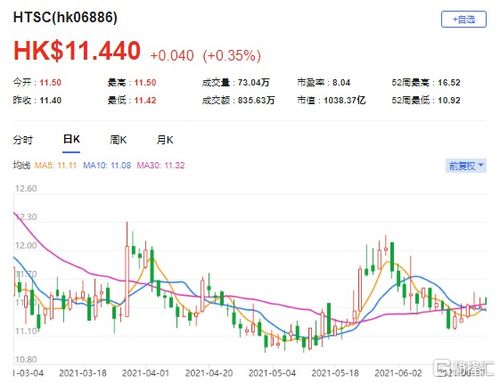Image resolution: width=500 pixels, height=383 pixels.
Task: Click the 均线 moving average label
Action: [22, 165]
